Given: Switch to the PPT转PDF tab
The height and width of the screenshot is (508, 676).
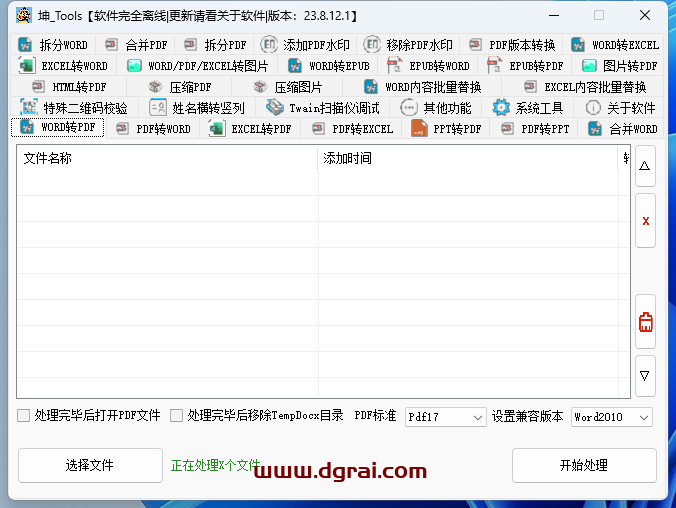Looking at the screenshot, I should 446,129.
